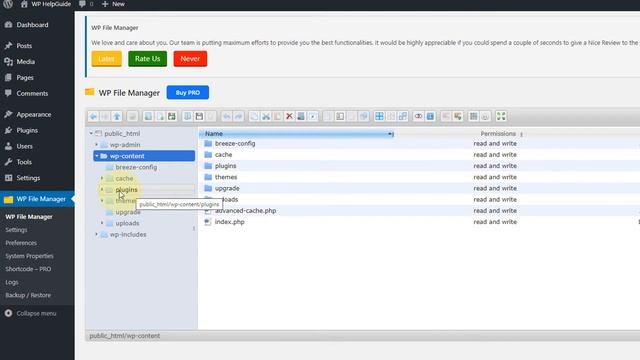Viewport: 640px width, 360px height.
Task: Click the New folder toolbar icon
Action: click(148, 116)
